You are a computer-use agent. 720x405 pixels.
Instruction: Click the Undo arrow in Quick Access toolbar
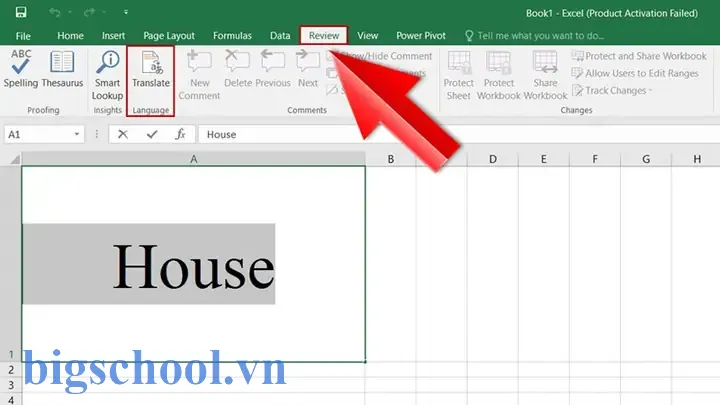(55, 12)
